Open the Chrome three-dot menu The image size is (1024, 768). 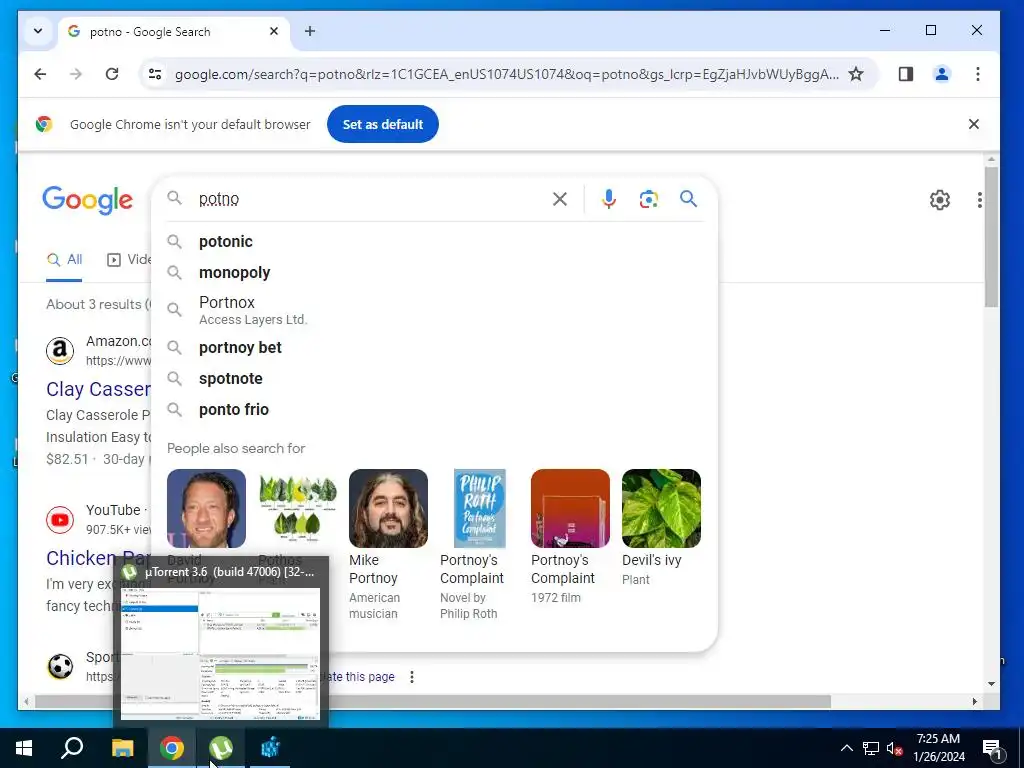[978, 74]
